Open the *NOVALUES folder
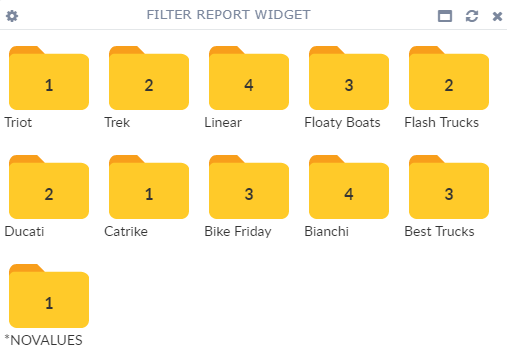Viewport: 507px width, 361px height. (49, 296)
